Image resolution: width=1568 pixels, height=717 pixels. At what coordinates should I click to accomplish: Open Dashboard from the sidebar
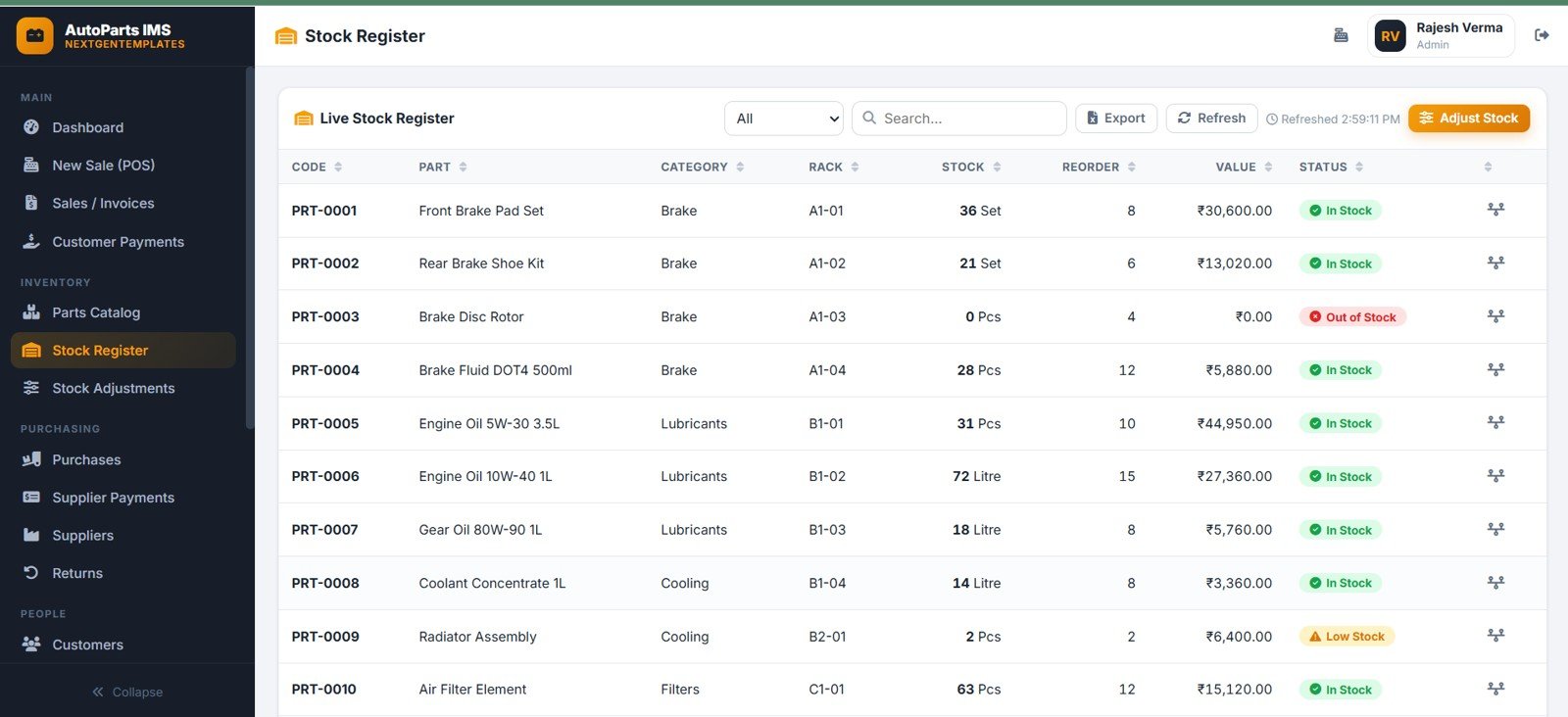pyautogui.click(x=123, y=127)
